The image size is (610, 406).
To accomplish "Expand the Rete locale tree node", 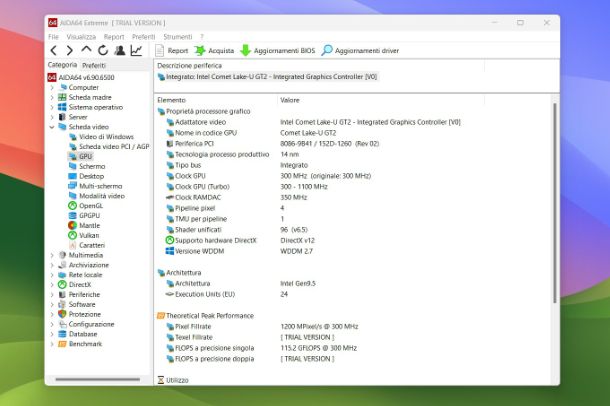I will tap(52, 275).
